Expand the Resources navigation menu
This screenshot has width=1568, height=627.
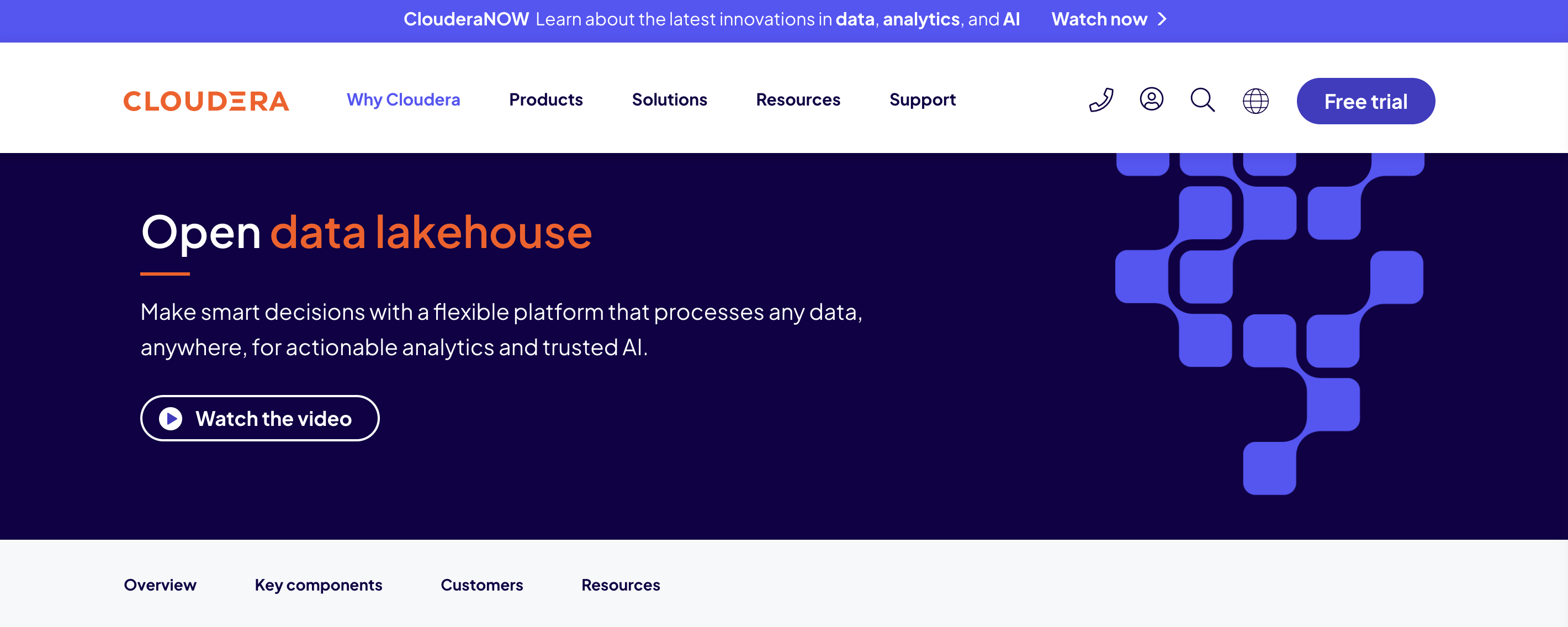click(797, 100)
